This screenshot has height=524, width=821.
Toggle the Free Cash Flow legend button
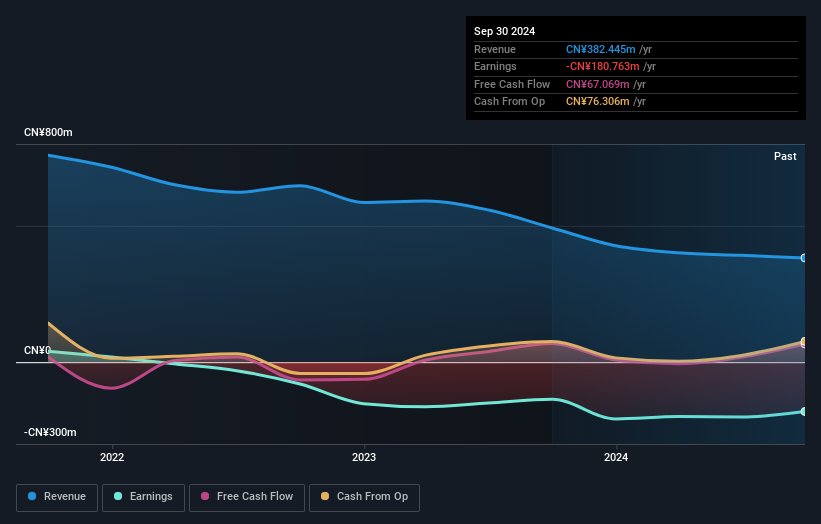click(247, 497)
